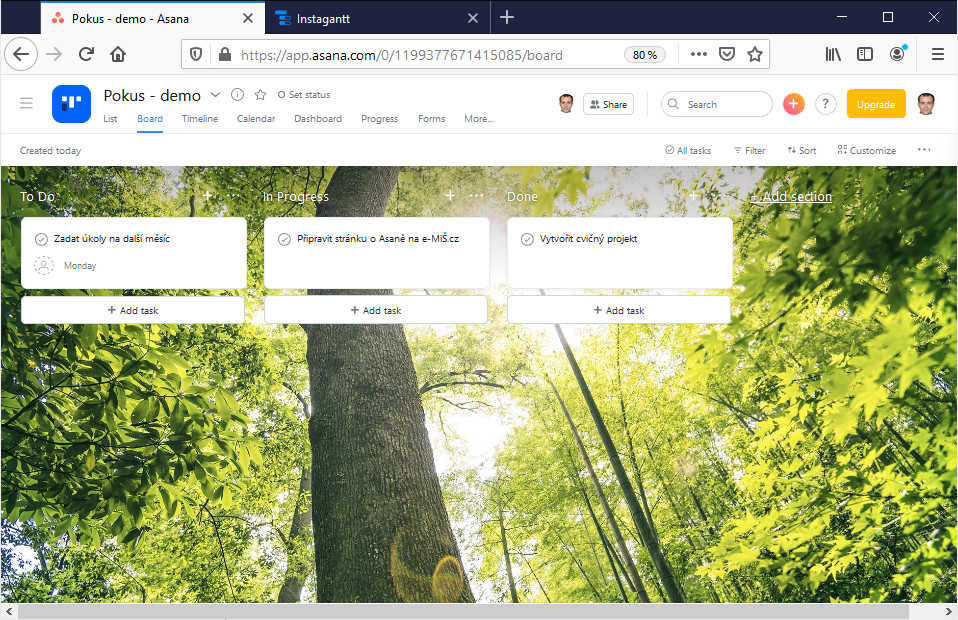The image size is (958, 620).
Task: Click the horizontal scrollbar right arrow
Action: coord(950,611)
